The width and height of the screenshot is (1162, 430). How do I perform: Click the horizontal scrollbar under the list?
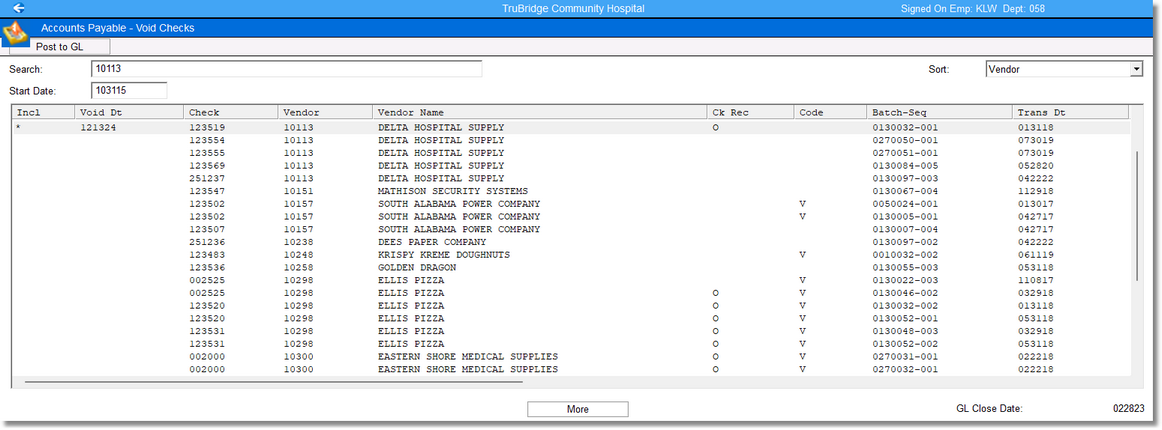[x=274, y=383]
